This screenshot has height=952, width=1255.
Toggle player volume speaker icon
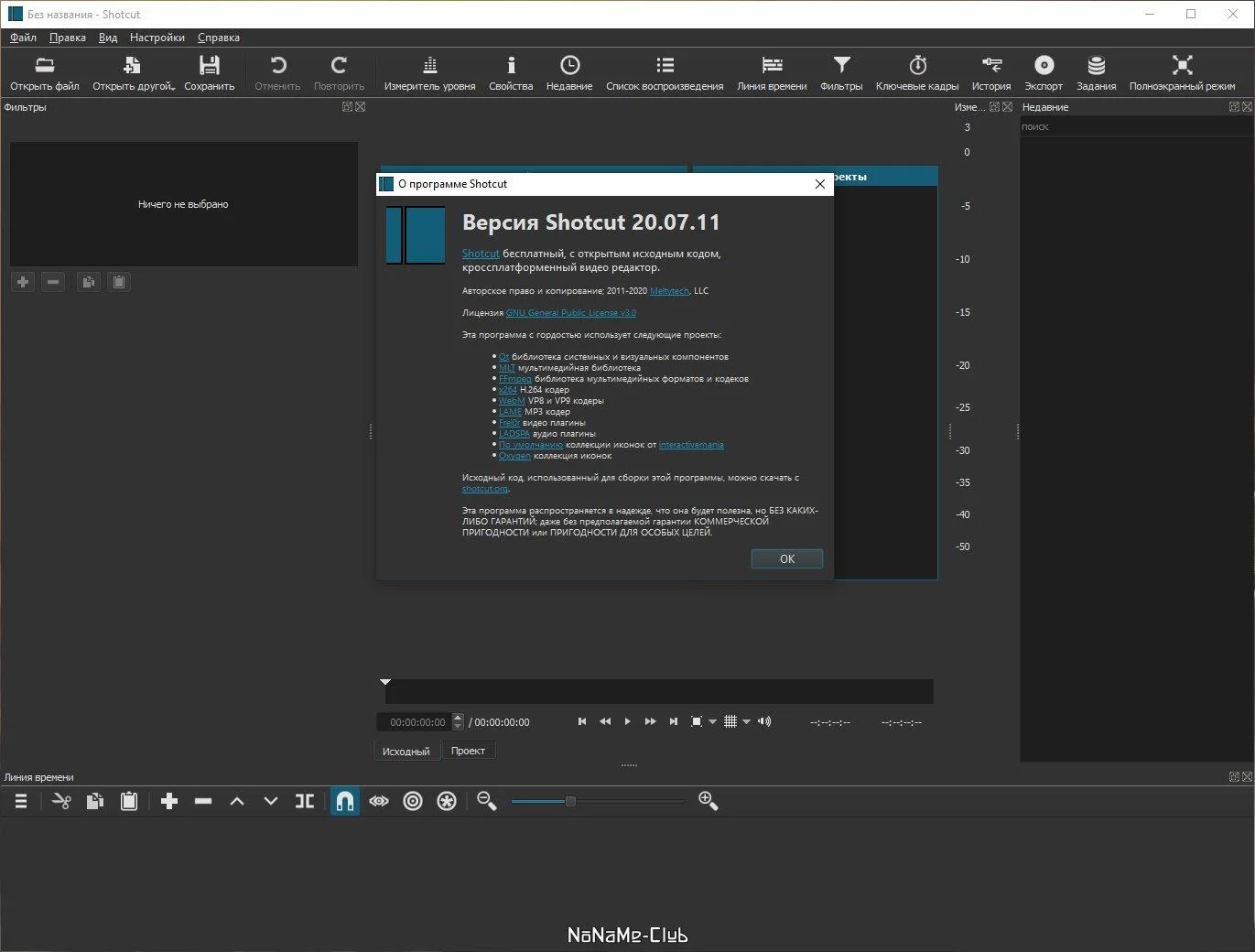click(764, 721)
